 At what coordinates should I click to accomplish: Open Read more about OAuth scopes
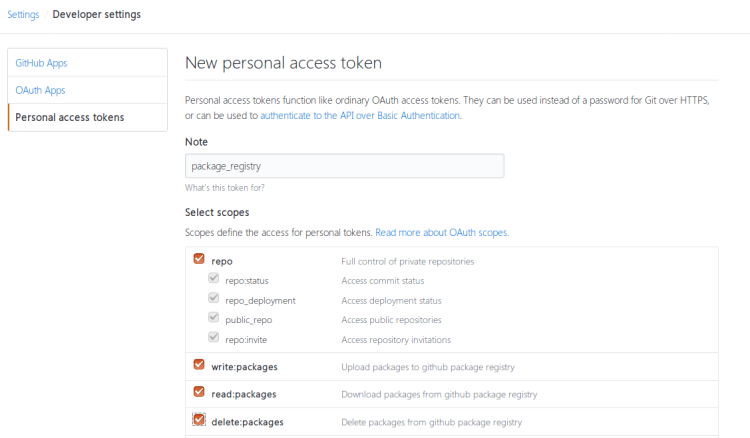tap(442, 232)
